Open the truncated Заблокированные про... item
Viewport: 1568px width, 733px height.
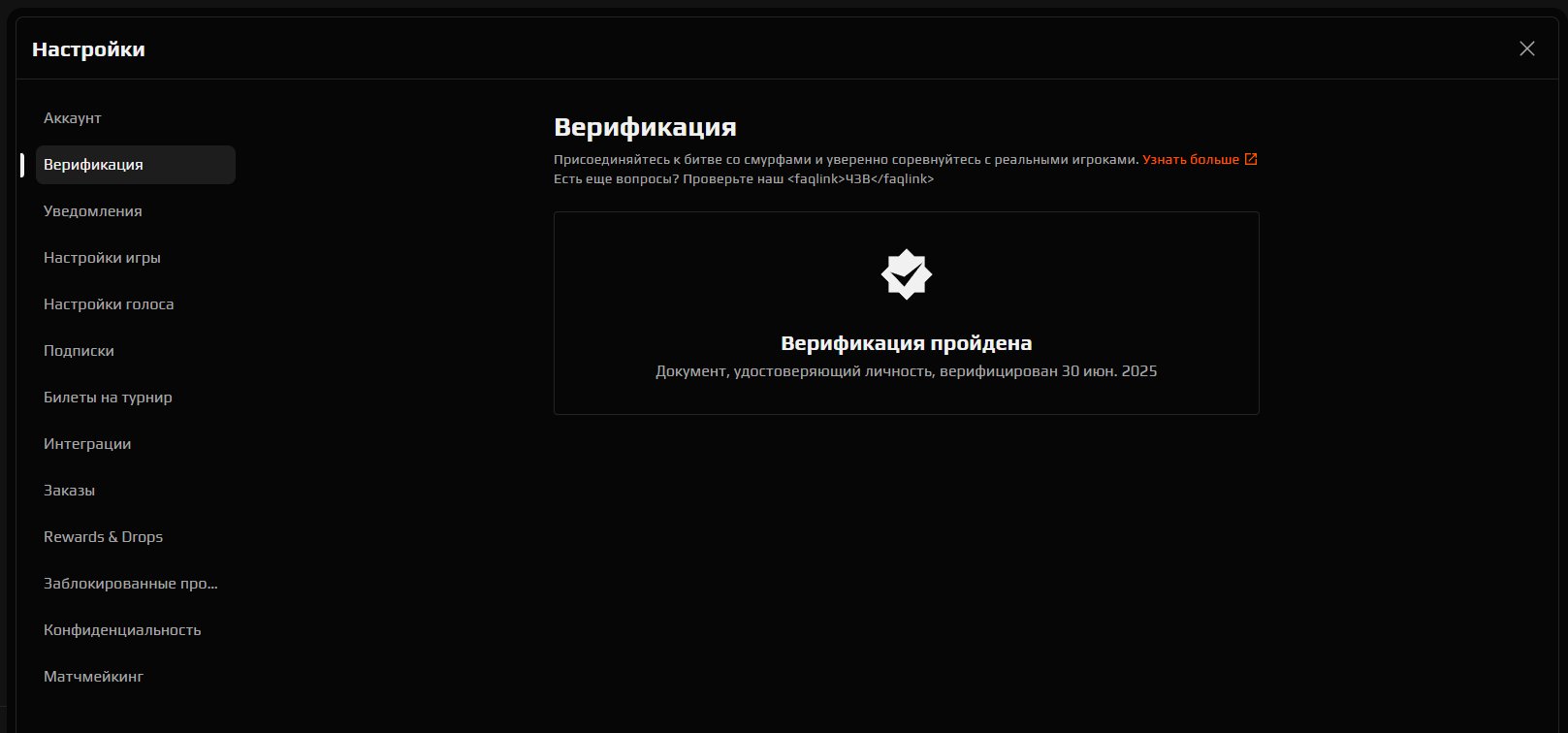coord(131,584)
